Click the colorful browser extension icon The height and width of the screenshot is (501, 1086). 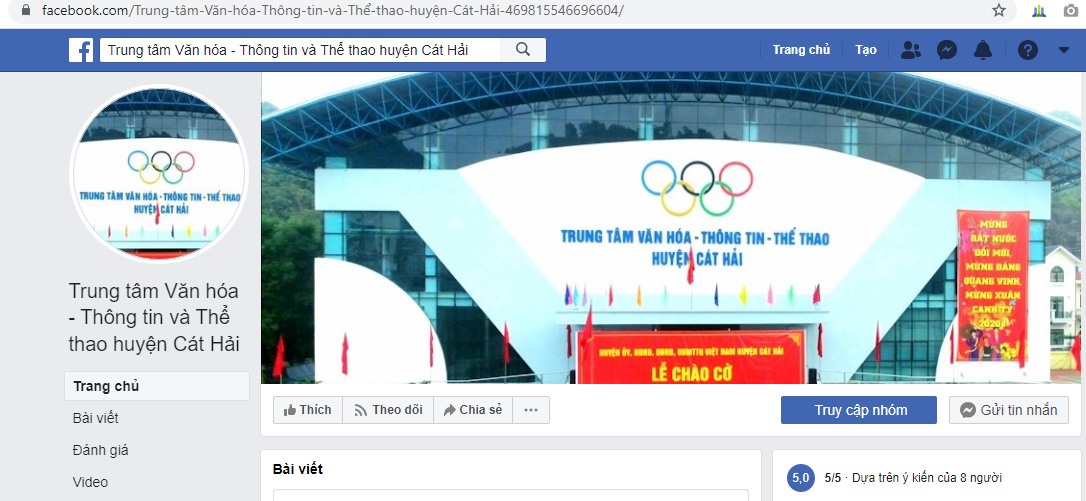pos(1039,10)
